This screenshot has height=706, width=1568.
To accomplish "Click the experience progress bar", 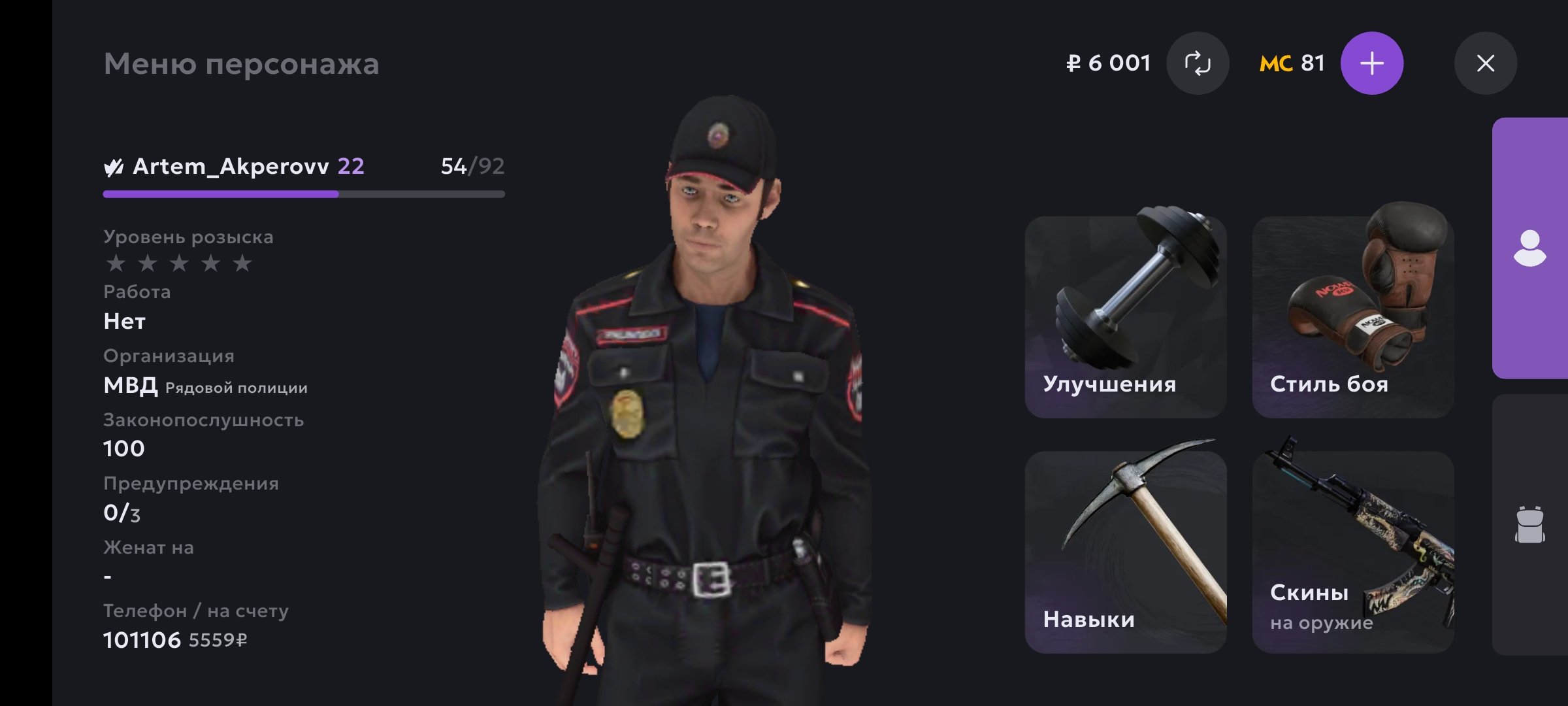I will pos(304,194).
